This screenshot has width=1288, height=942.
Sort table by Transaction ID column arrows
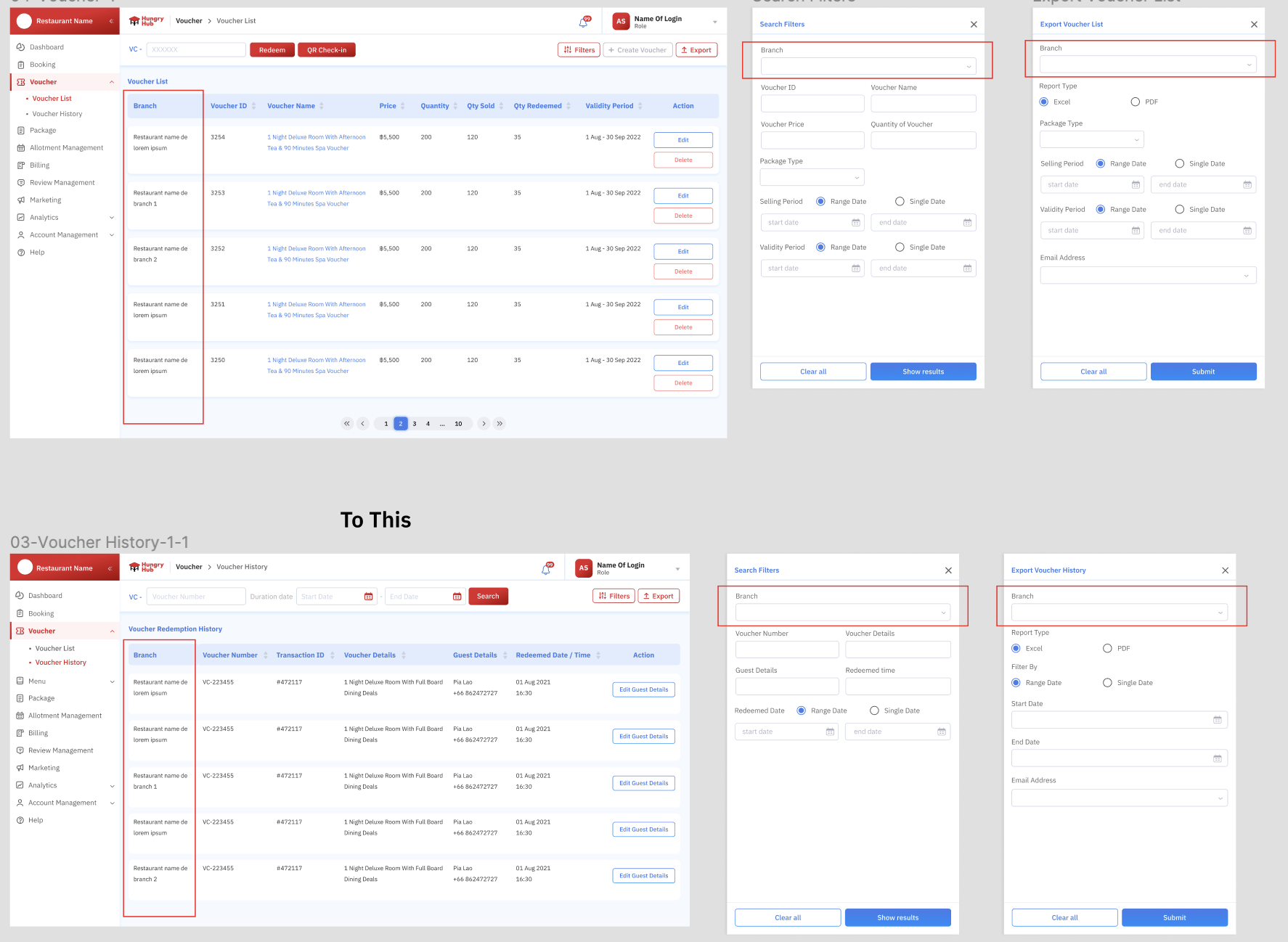333,655
